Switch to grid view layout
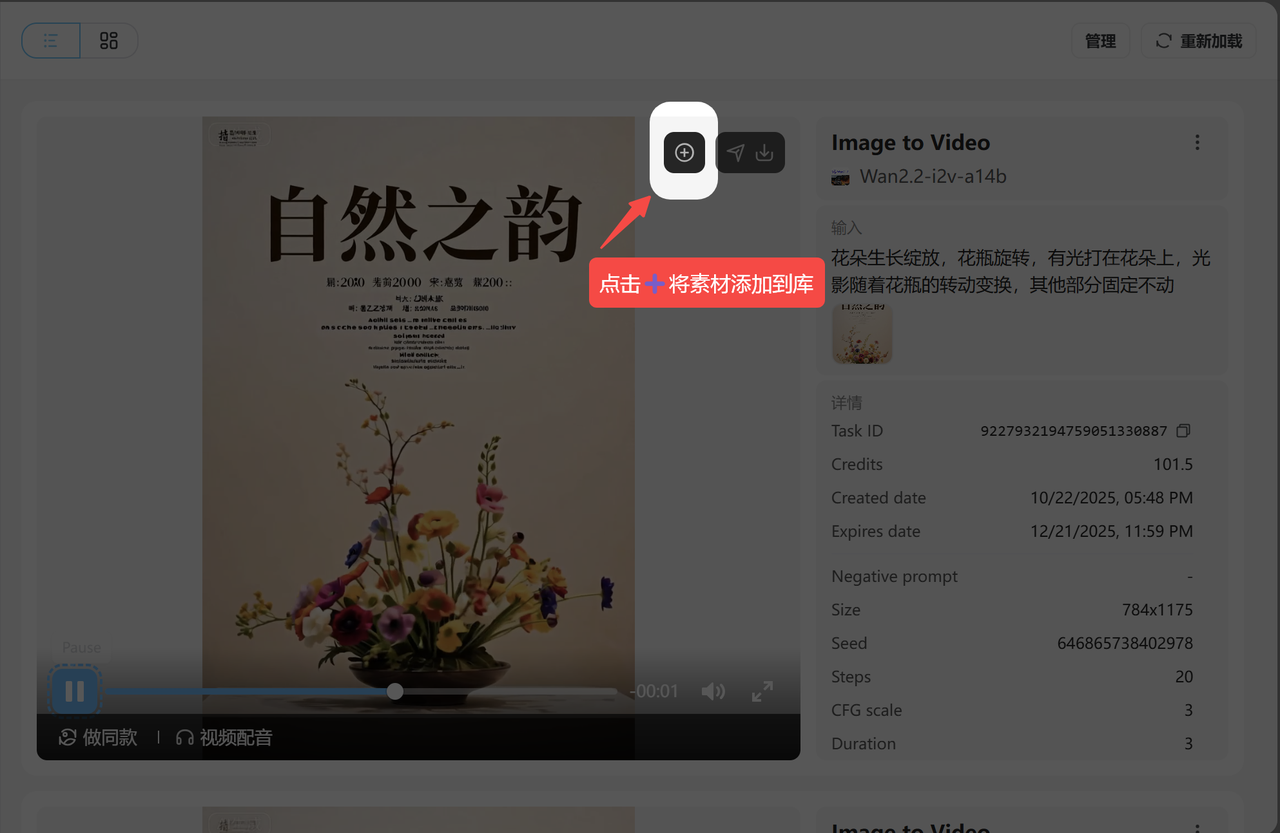This screenshot has width=1280, height=833. 109,41
